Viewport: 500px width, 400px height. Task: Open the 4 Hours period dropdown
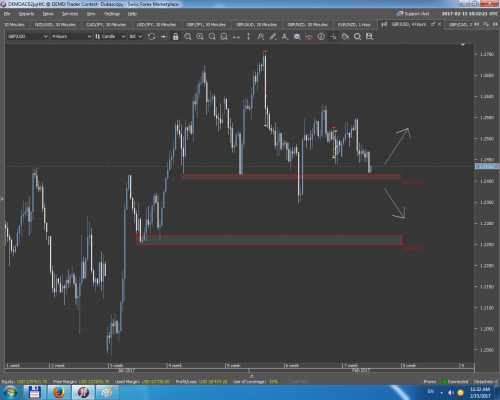pos(71,36)
